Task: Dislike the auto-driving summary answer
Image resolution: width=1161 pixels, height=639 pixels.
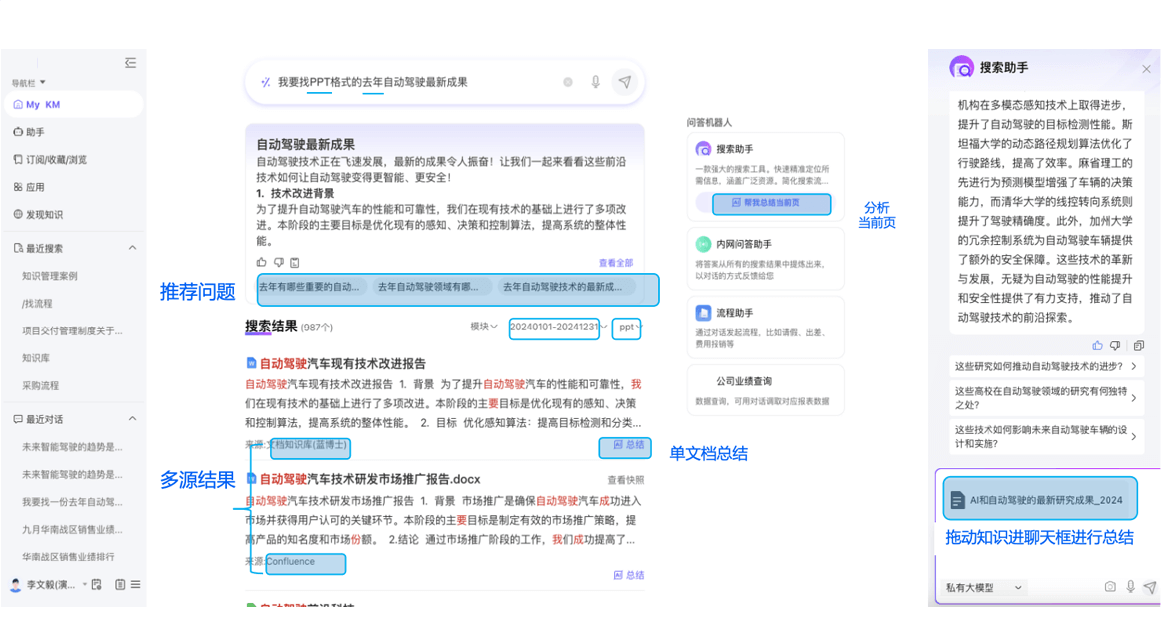Action: [x=278, y=263]
